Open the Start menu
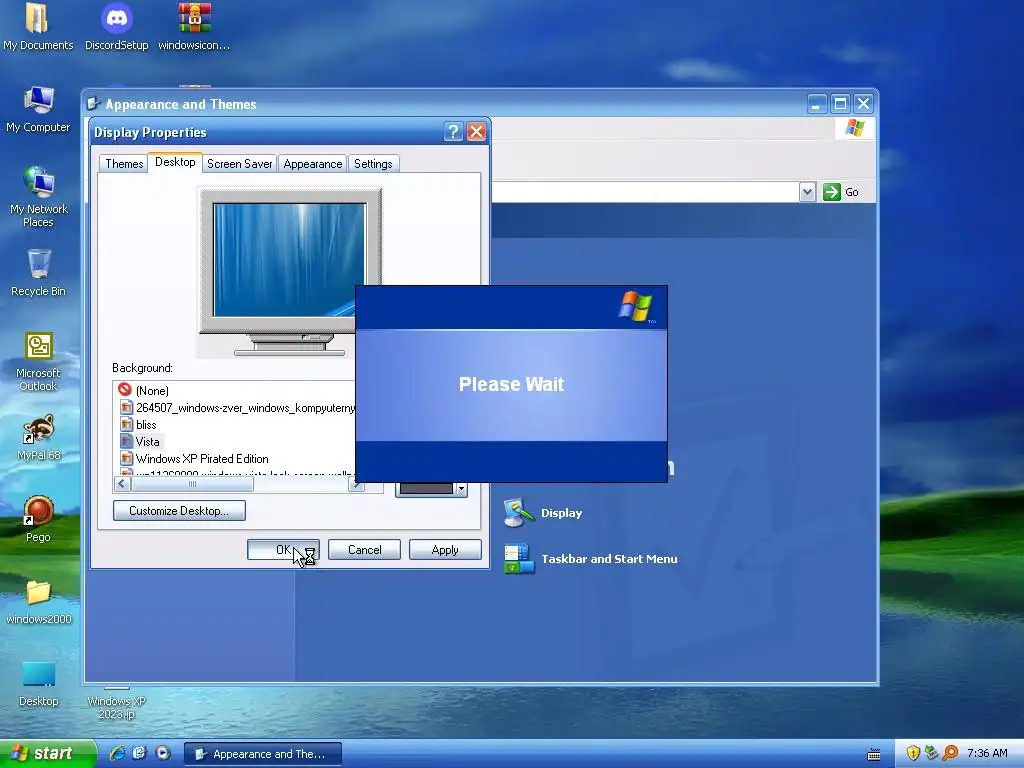This screenshot has height=768, width=1024. pyautogui.click(x=48, y=754)
